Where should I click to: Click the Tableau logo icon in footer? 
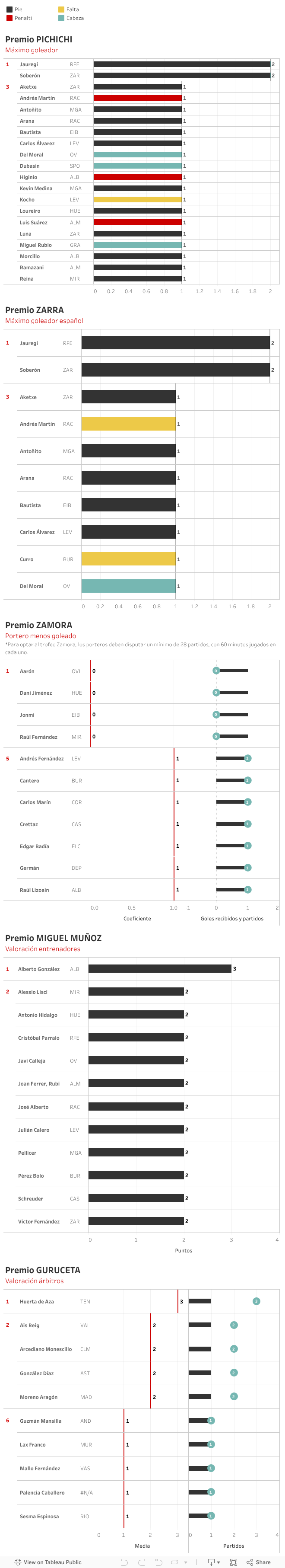point(18,1562)
